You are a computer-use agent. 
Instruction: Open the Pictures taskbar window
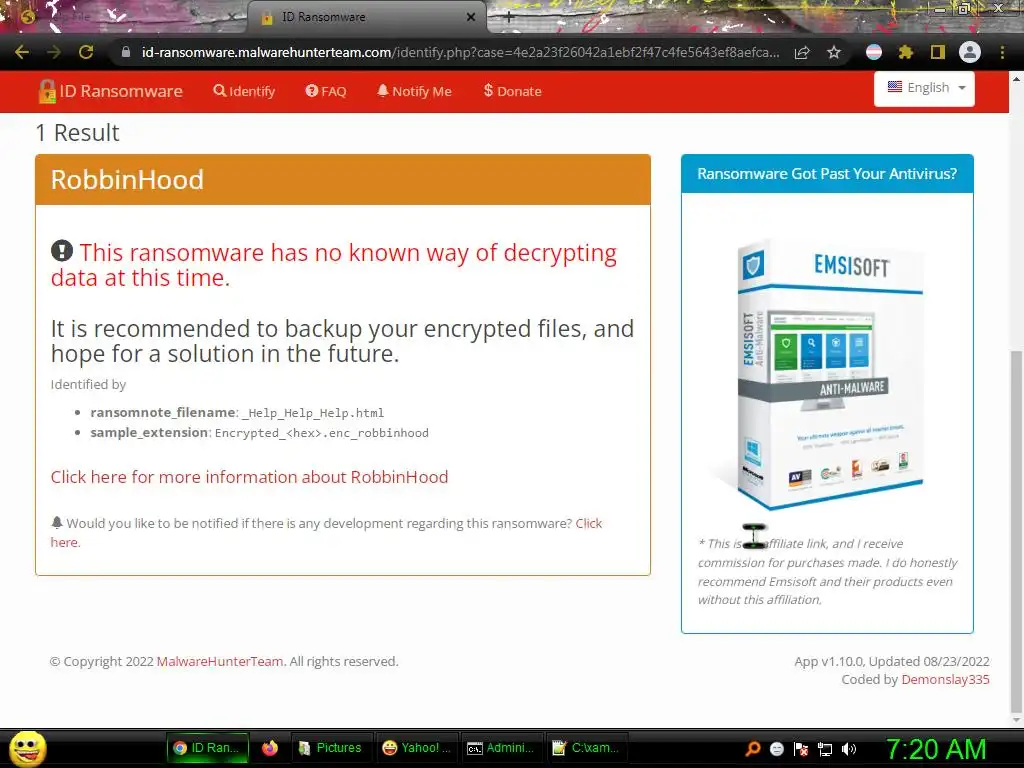[330, 748]
